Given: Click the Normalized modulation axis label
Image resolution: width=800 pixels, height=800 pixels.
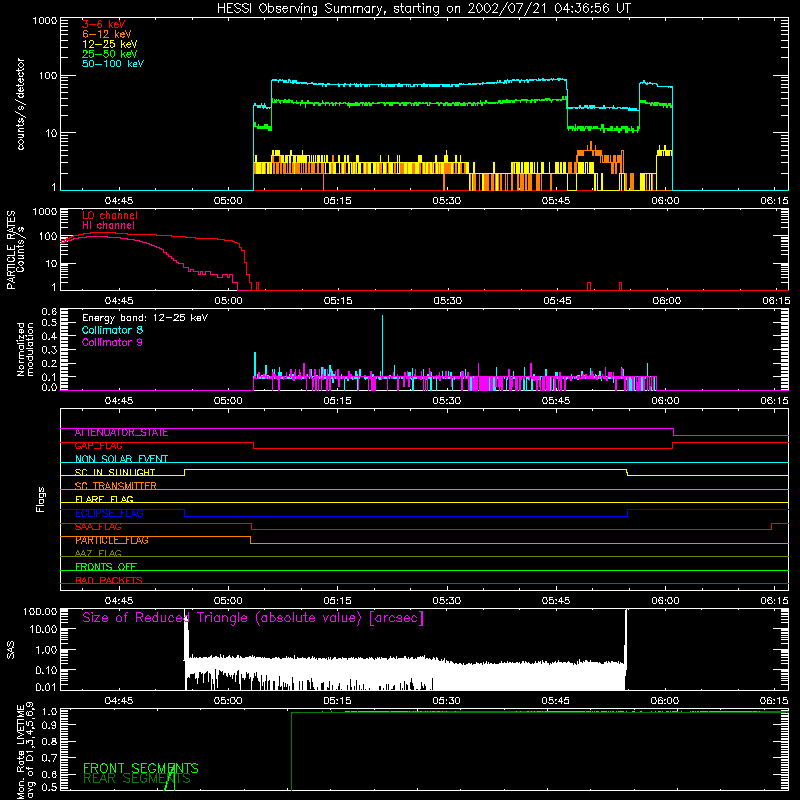Looking at the screenshot, I should [x=25, y=349].
